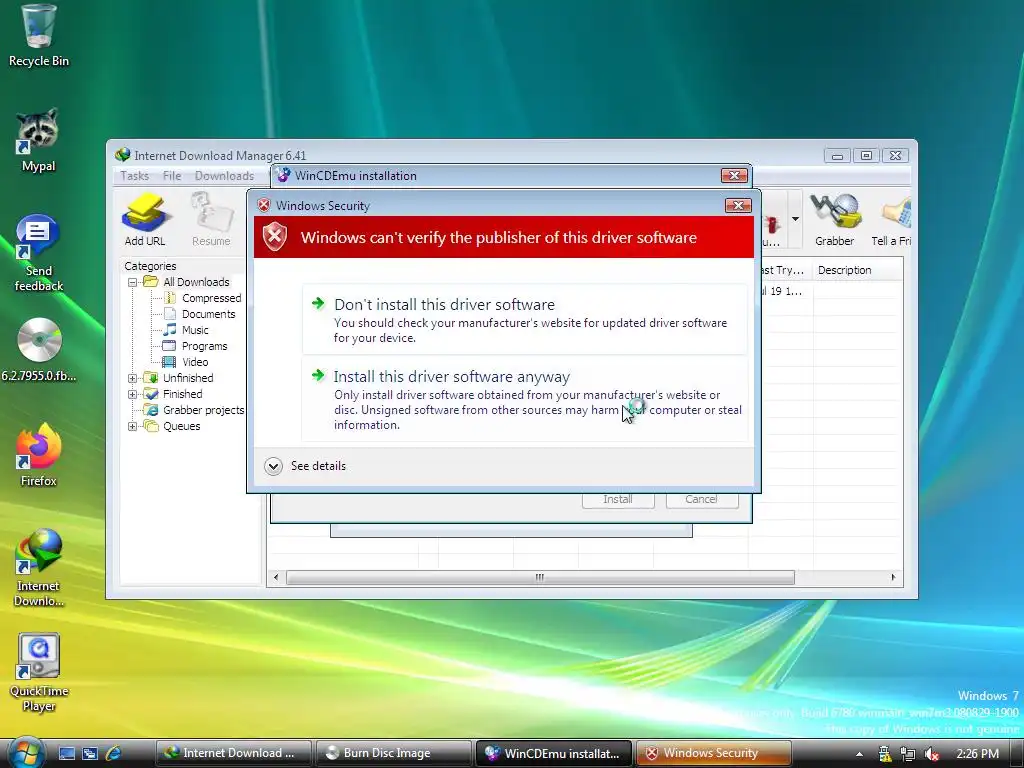Viewport: 1024px width, 768px height.
Task: Select the All Downloads folder label
Action: coord(196,282)
